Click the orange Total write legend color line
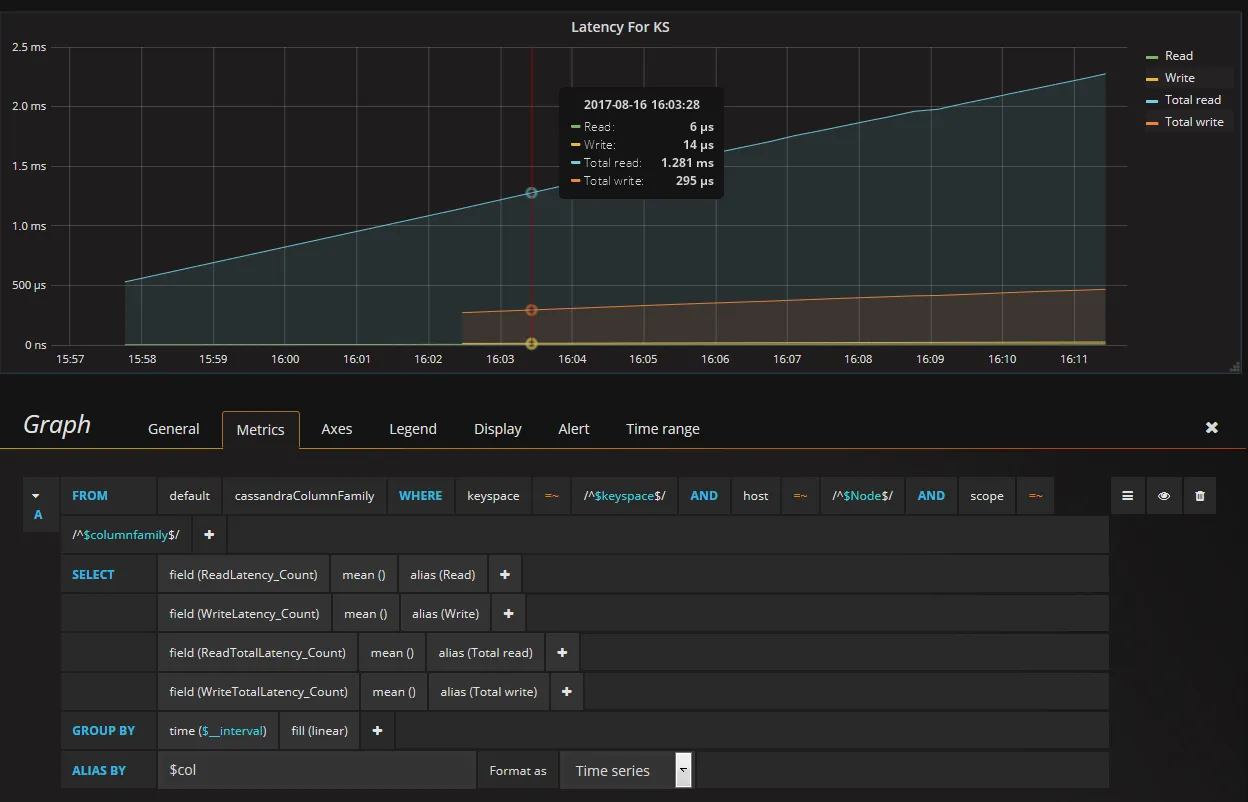 pyautogui.click(x=1151, y=122)
